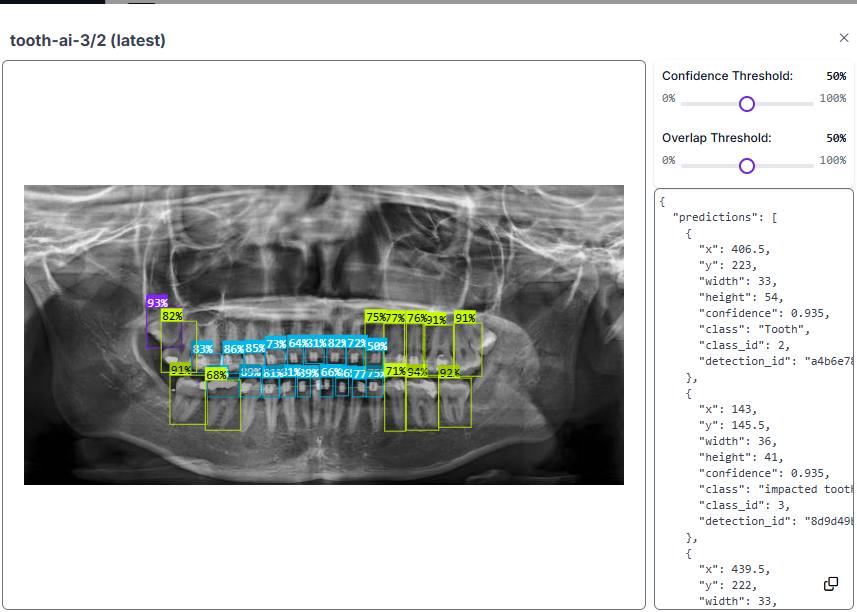
Task: Click the blue 83% detection label
Action: tap(202, 349)
